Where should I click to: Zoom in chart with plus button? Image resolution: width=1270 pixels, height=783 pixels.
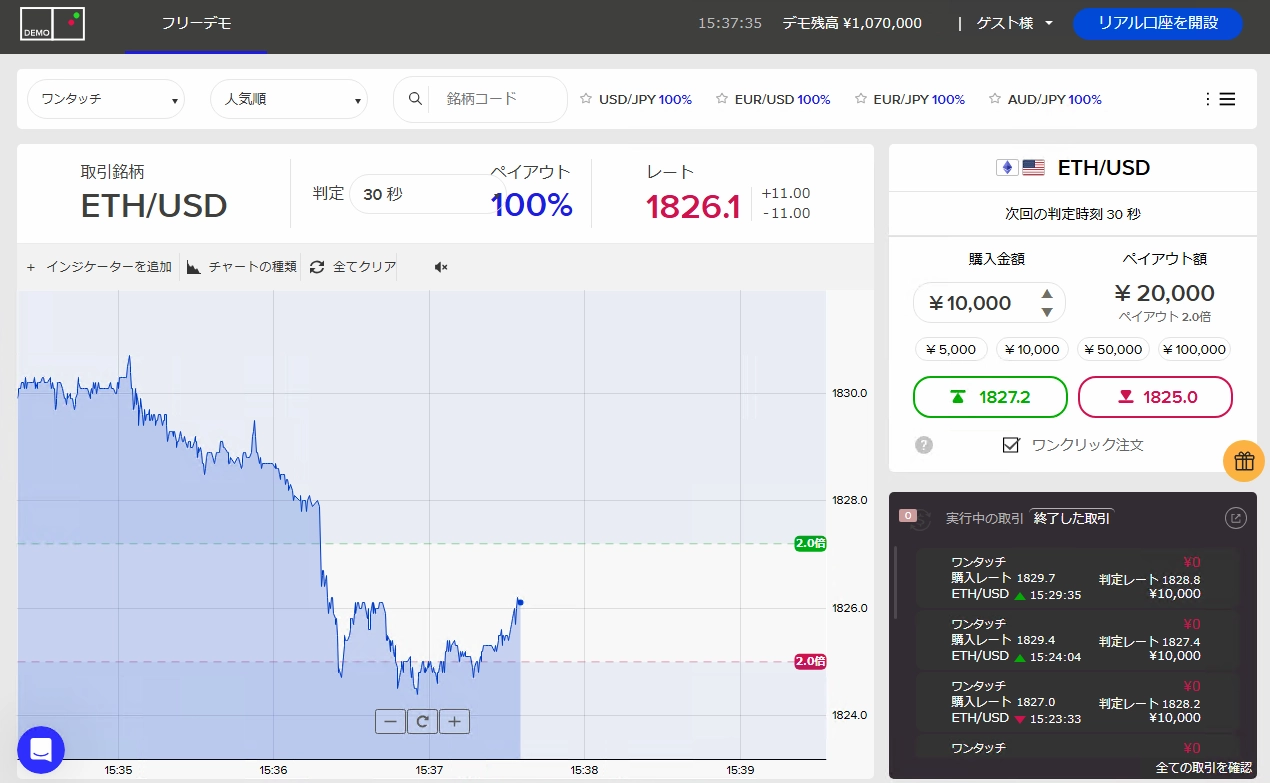point(454,721)
